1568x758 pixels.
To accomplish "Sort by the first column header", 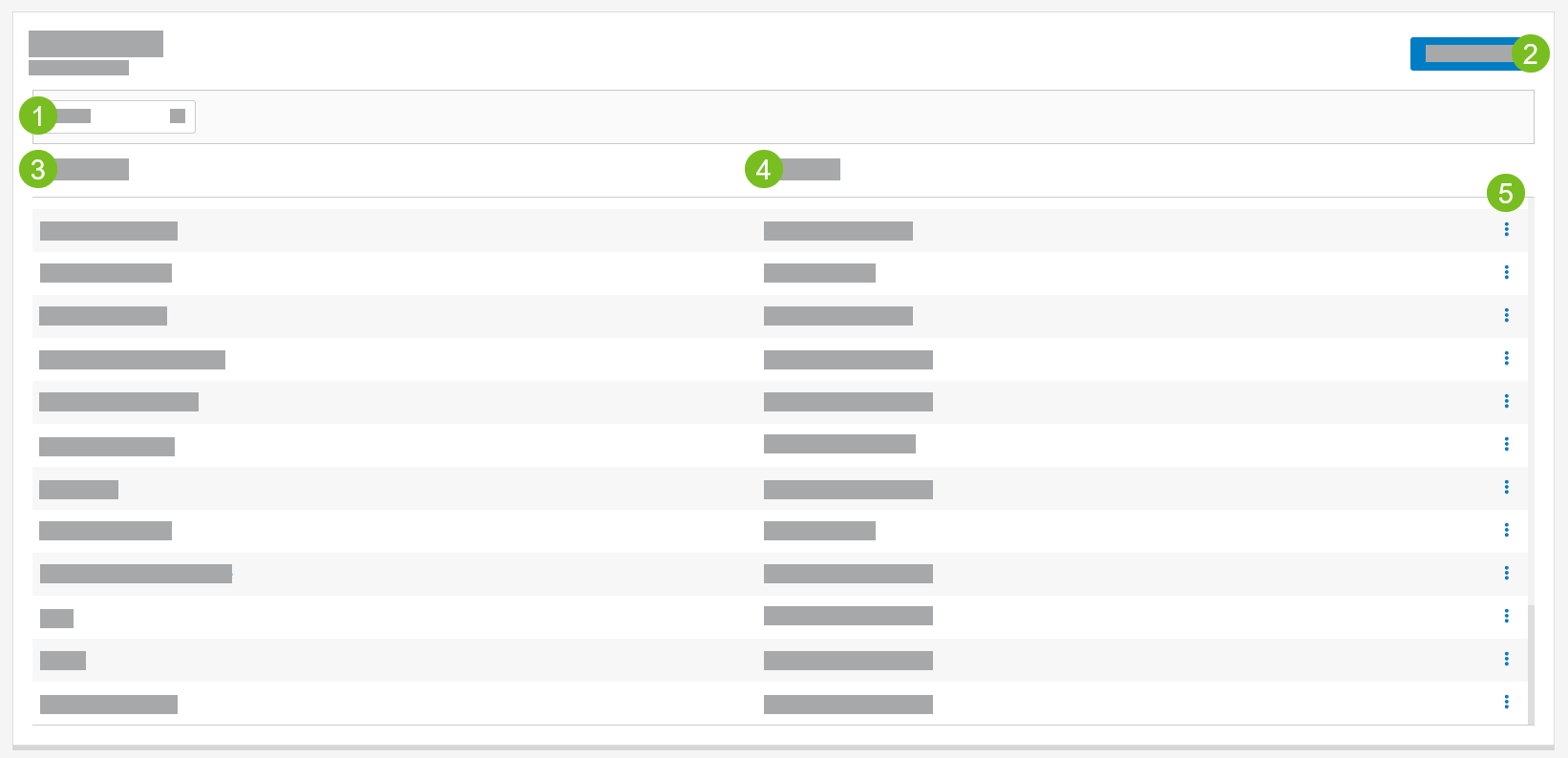I will (91, 170).
